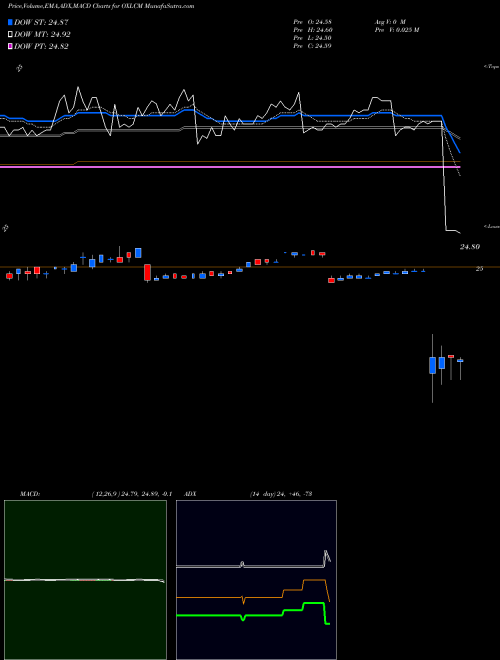Click the last blue candlestick at far right
This screenshot has height=660, width=500.
(460, 361)
